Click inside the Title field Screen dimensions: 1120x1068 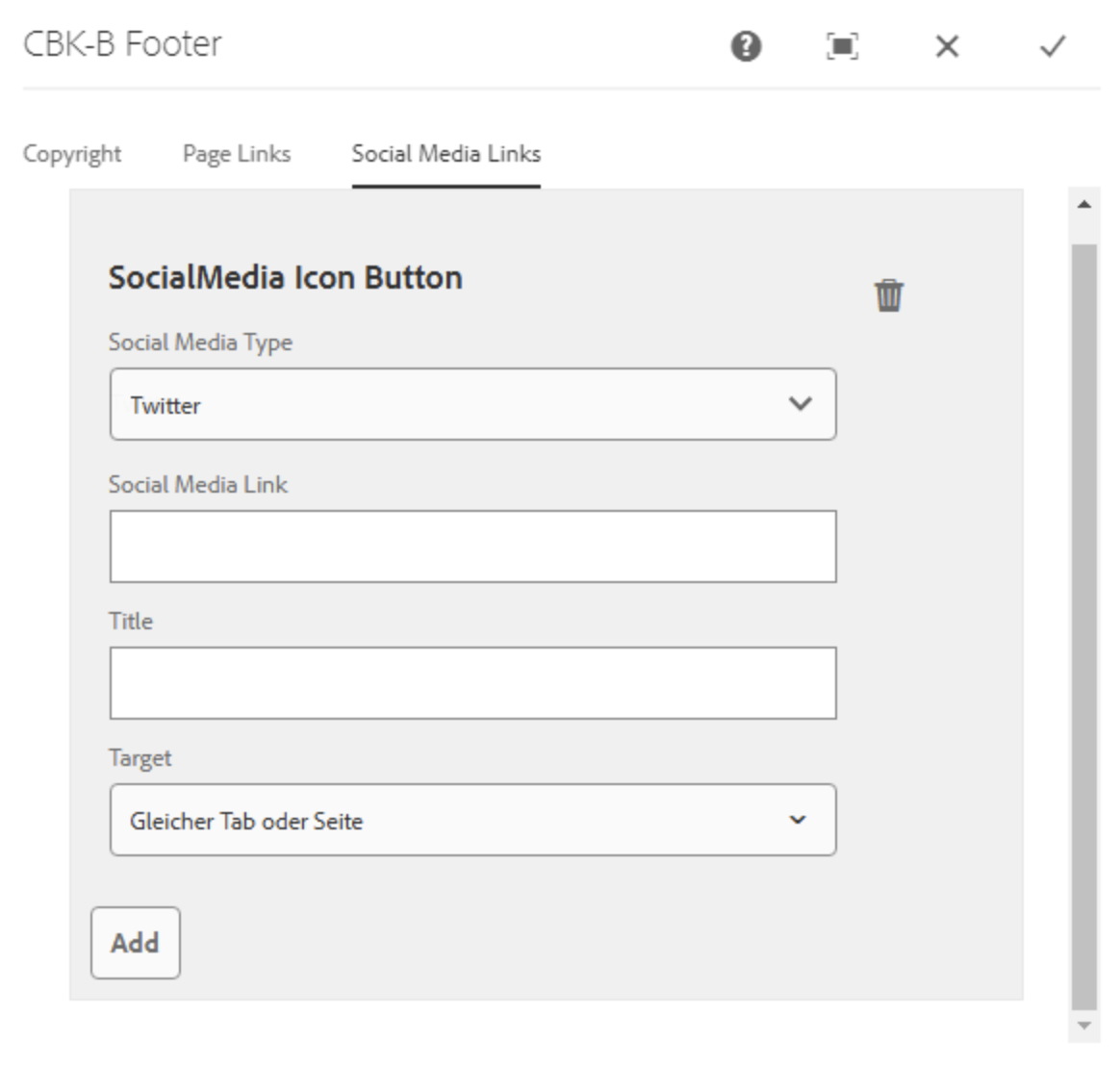(x=474, y=683)
